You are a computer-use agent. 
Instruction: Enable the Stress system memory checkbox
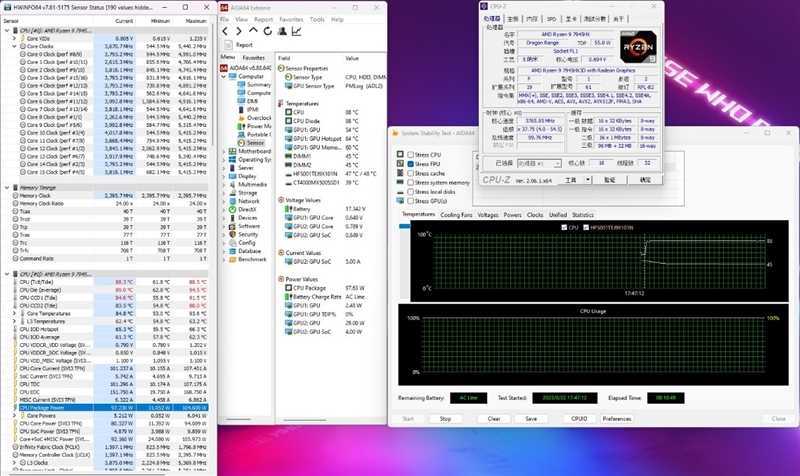pyautogui.click(x=410, y=183)
